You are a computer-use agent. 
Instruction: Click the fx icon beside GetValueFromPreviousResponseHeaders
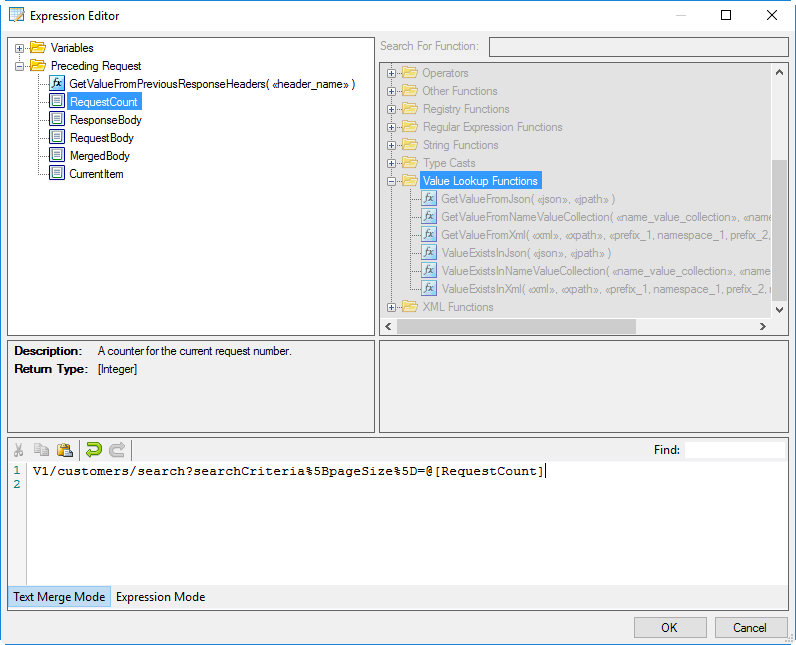(57, 83)
